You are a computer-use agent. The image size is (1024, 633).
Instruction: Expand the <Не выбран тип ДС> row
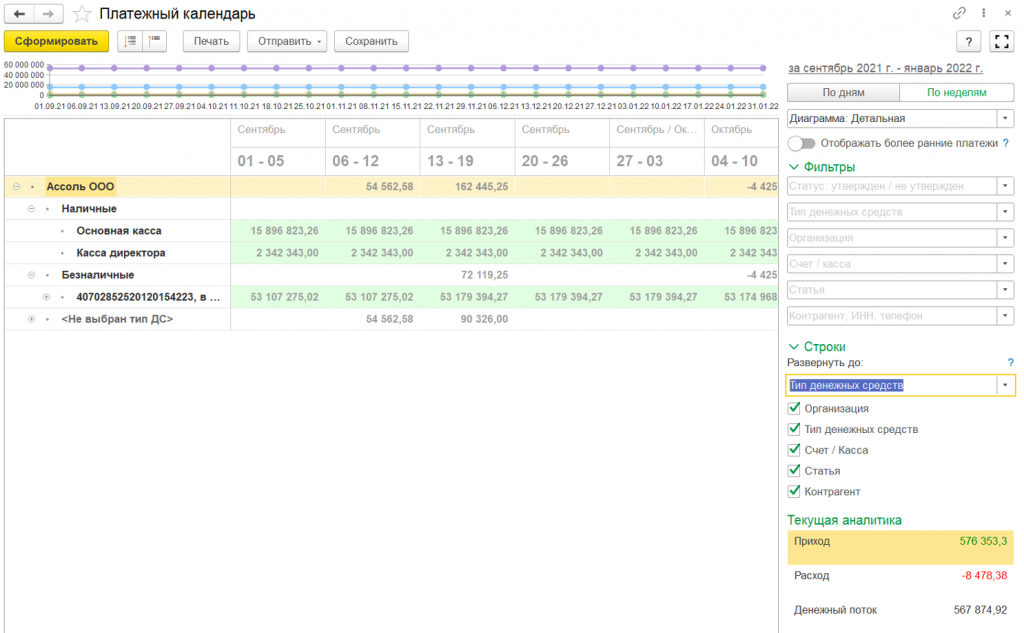pyautogui.click(x=31, y=319)
